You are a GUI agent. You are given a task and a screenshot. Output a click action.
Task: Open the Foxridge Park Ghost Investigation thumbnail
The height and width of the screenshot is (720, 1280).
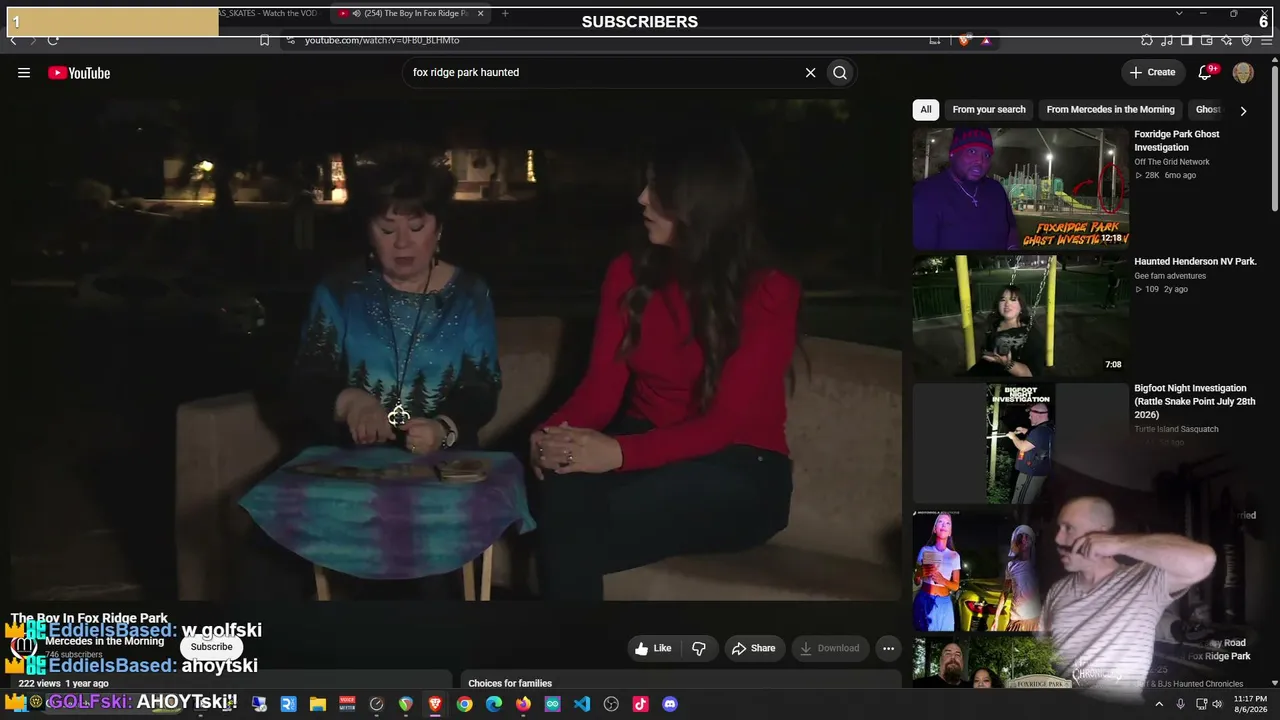[1020, 189]
